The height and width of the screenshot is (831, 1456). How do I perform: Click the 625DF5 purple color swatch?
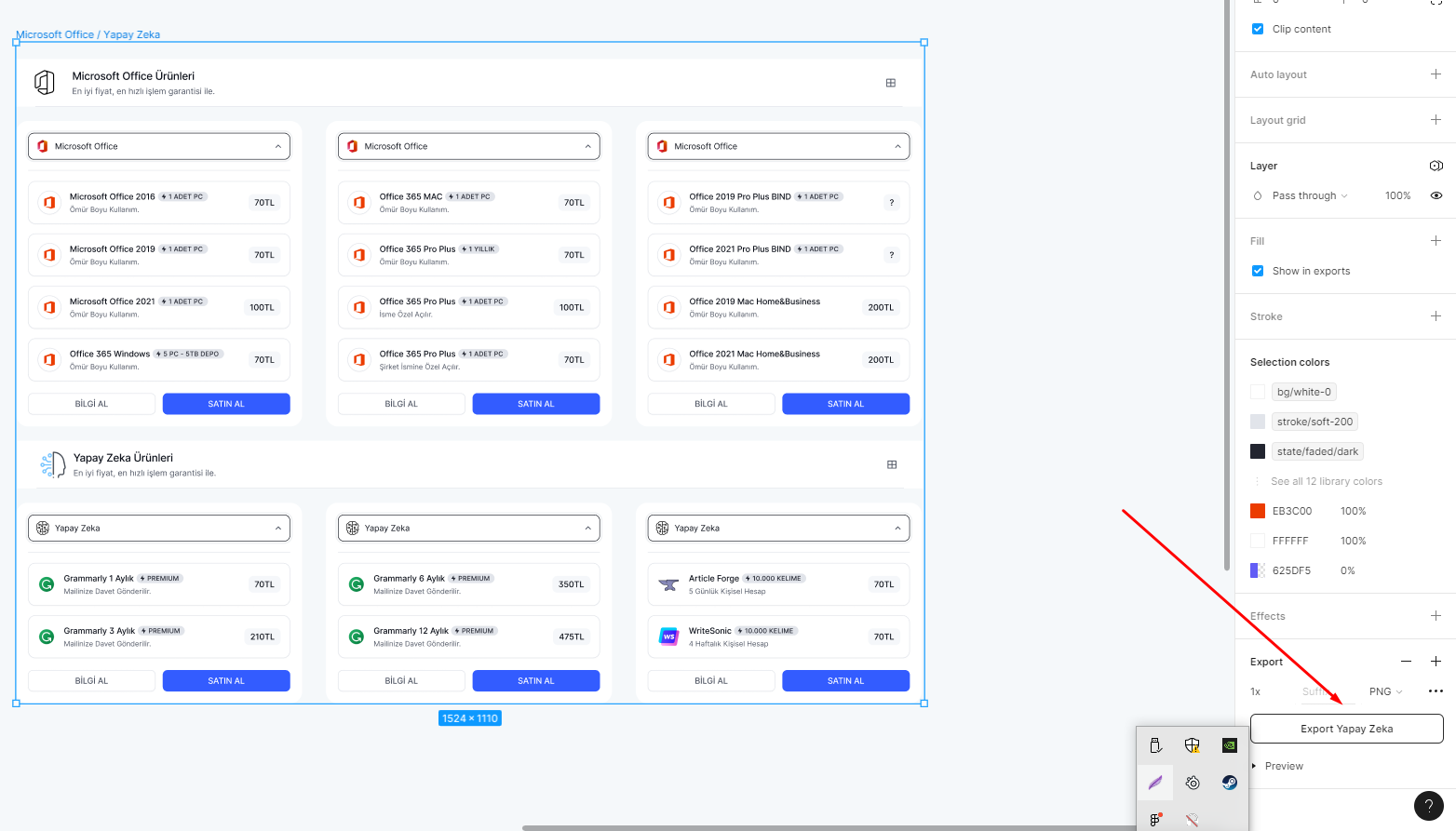point(1258,570)
